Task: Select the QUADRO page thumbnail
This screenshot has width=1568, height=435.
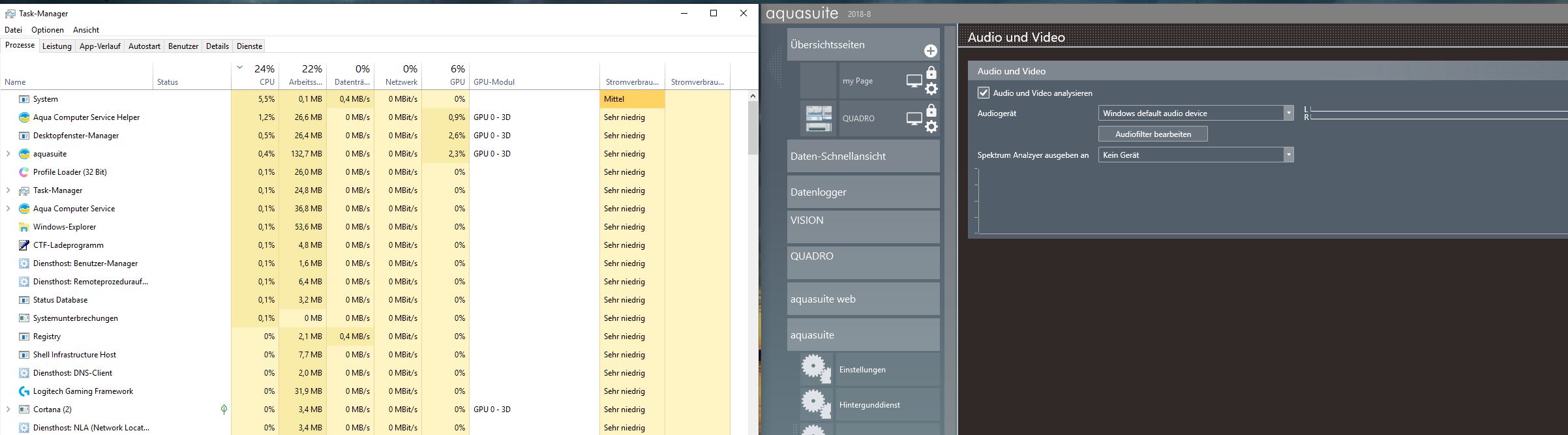Action: (819, 119)
